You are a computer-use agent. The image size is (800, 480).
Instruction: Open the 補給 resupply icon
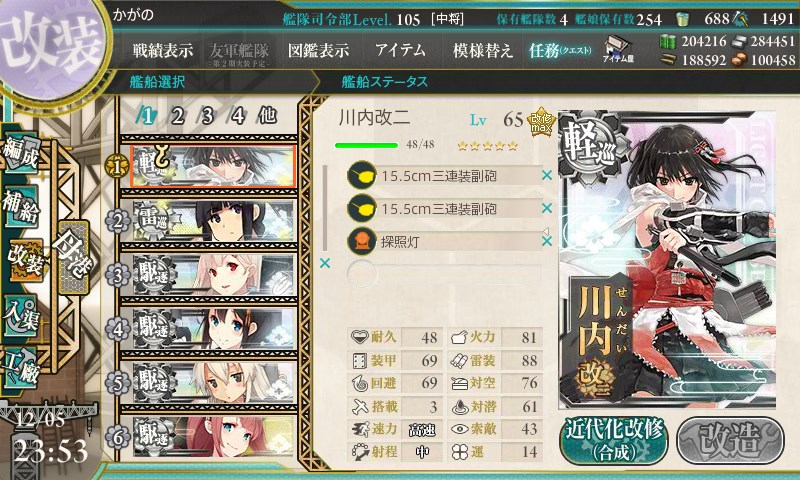pyautogui.click(x=21, y=206)
